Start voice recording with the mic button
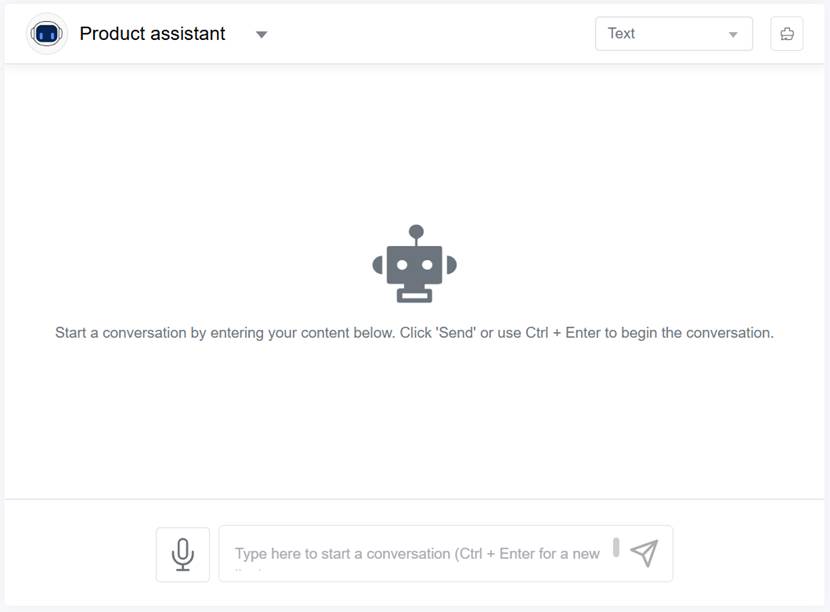 (x=183, y=554)
